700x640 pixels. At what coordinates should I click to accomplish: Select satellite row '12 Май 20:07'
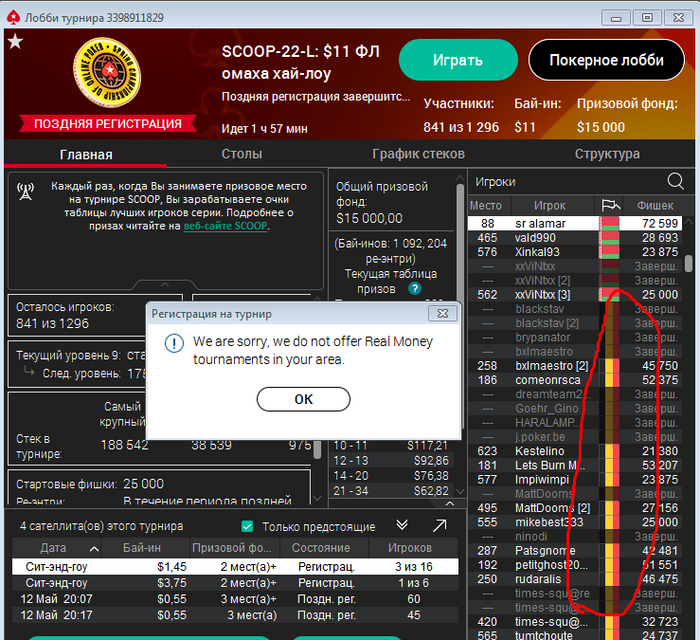click(x=235, y=599)
